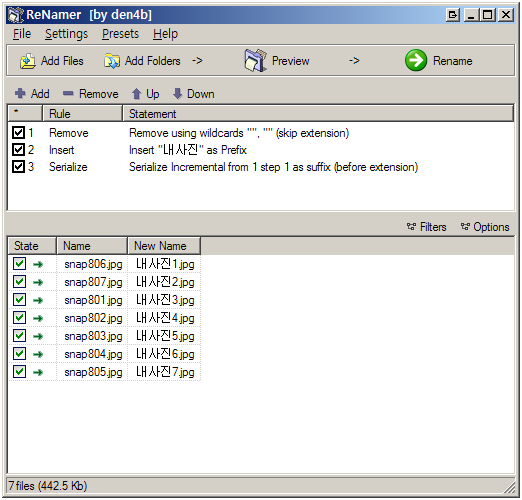
Task: Sort files by New Name column
Action: click(x=164, y=246)
